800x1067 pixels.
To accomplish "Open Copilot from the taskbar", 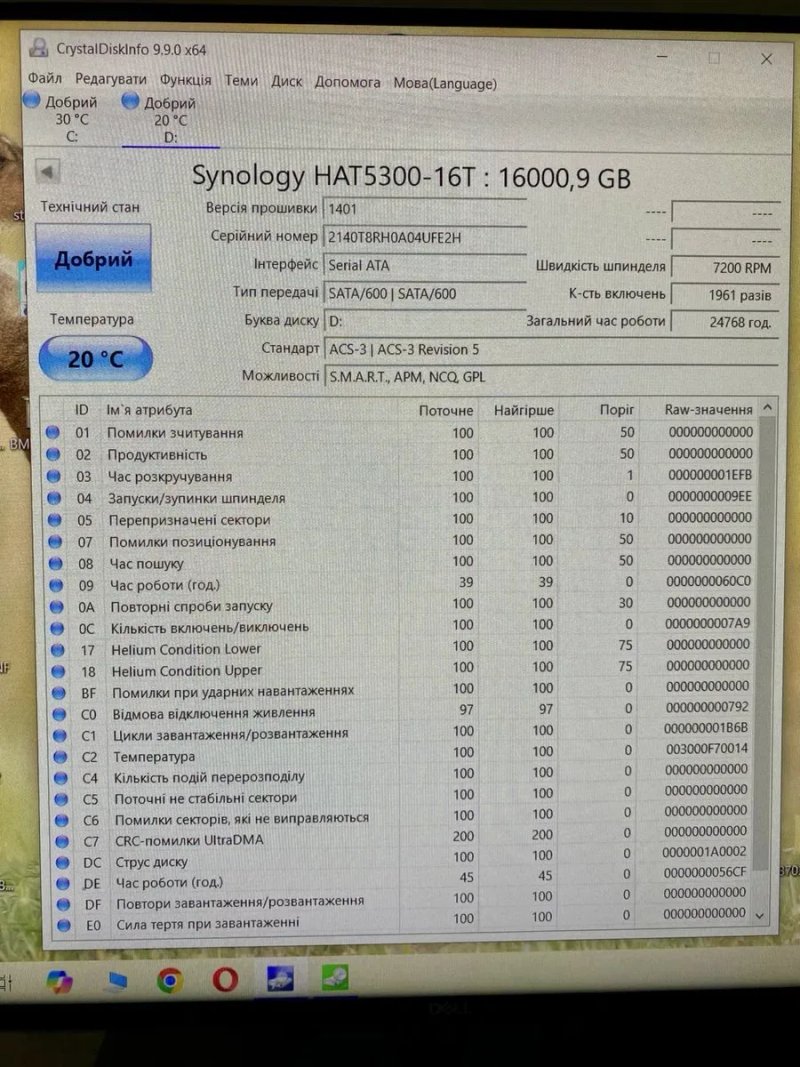I will tap(60, 981).
